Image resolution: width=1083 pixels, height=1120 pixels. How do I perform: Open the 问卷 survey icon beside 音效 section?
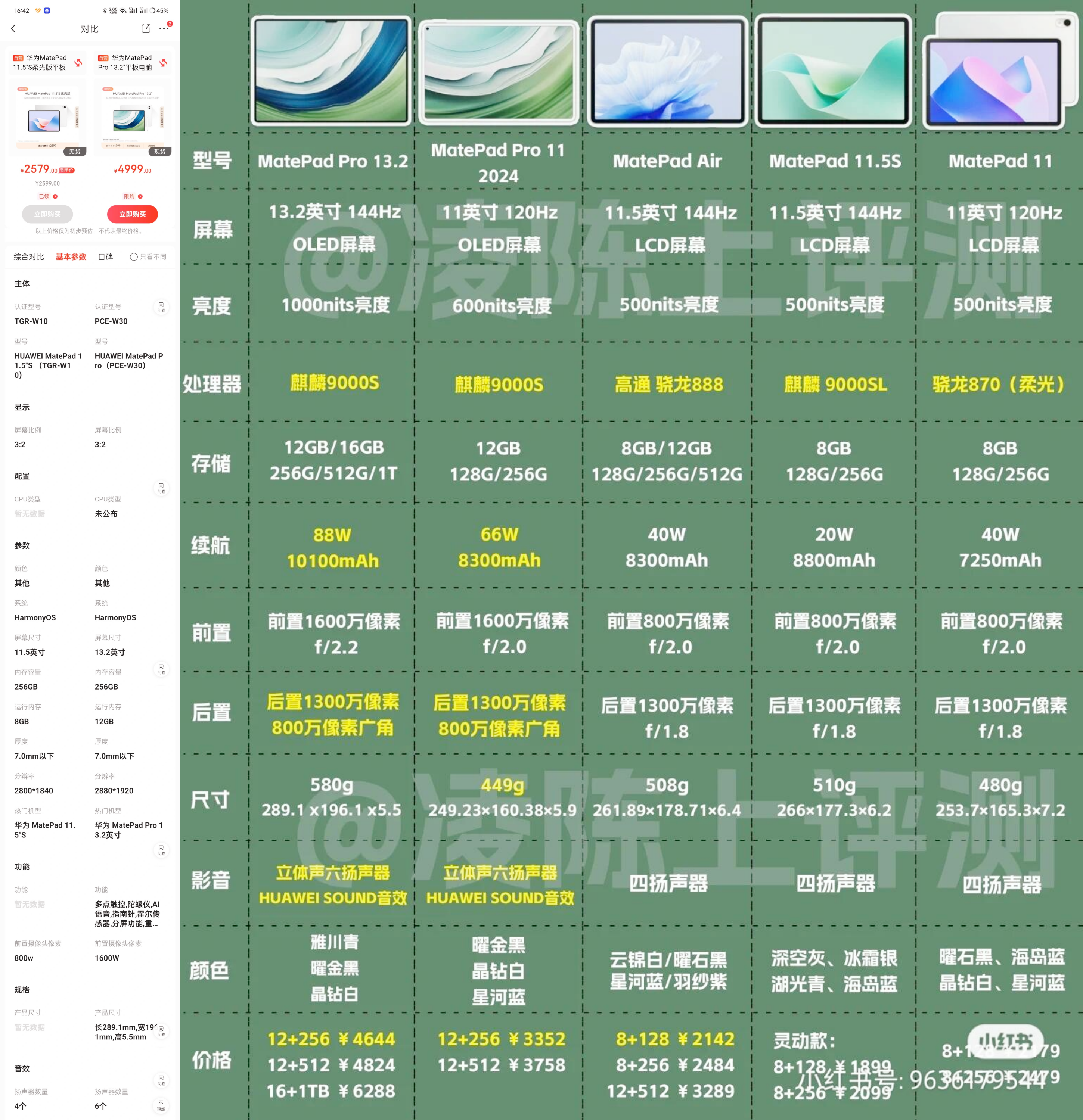click(161, 1080)
